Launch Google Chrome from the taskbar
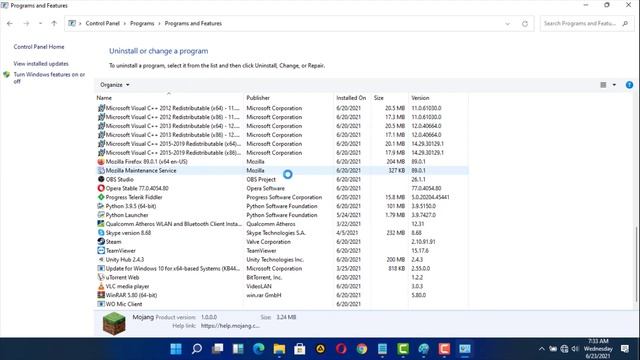 (x=362, y=349)
